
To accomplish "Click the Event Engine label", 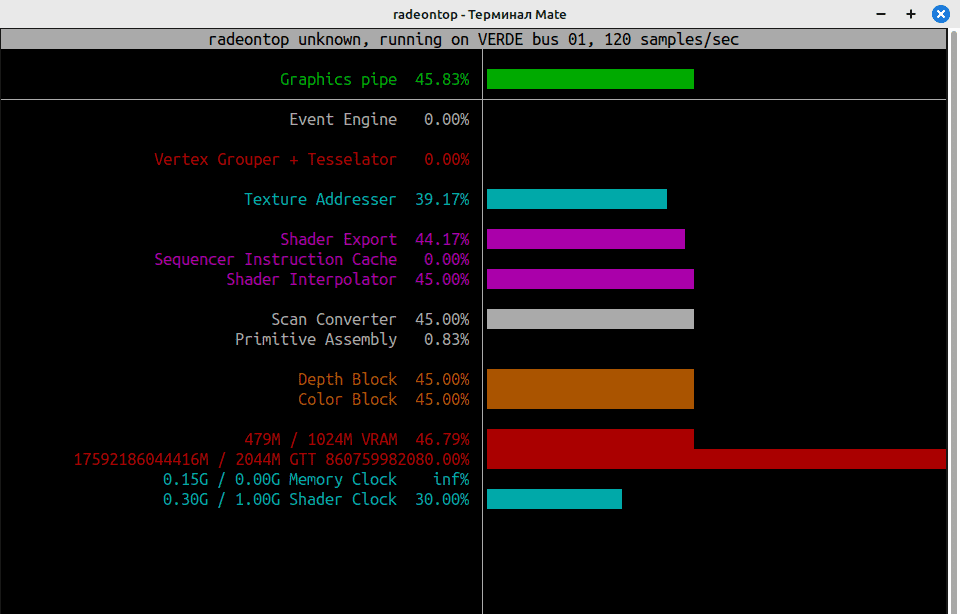I will (343, 119).
